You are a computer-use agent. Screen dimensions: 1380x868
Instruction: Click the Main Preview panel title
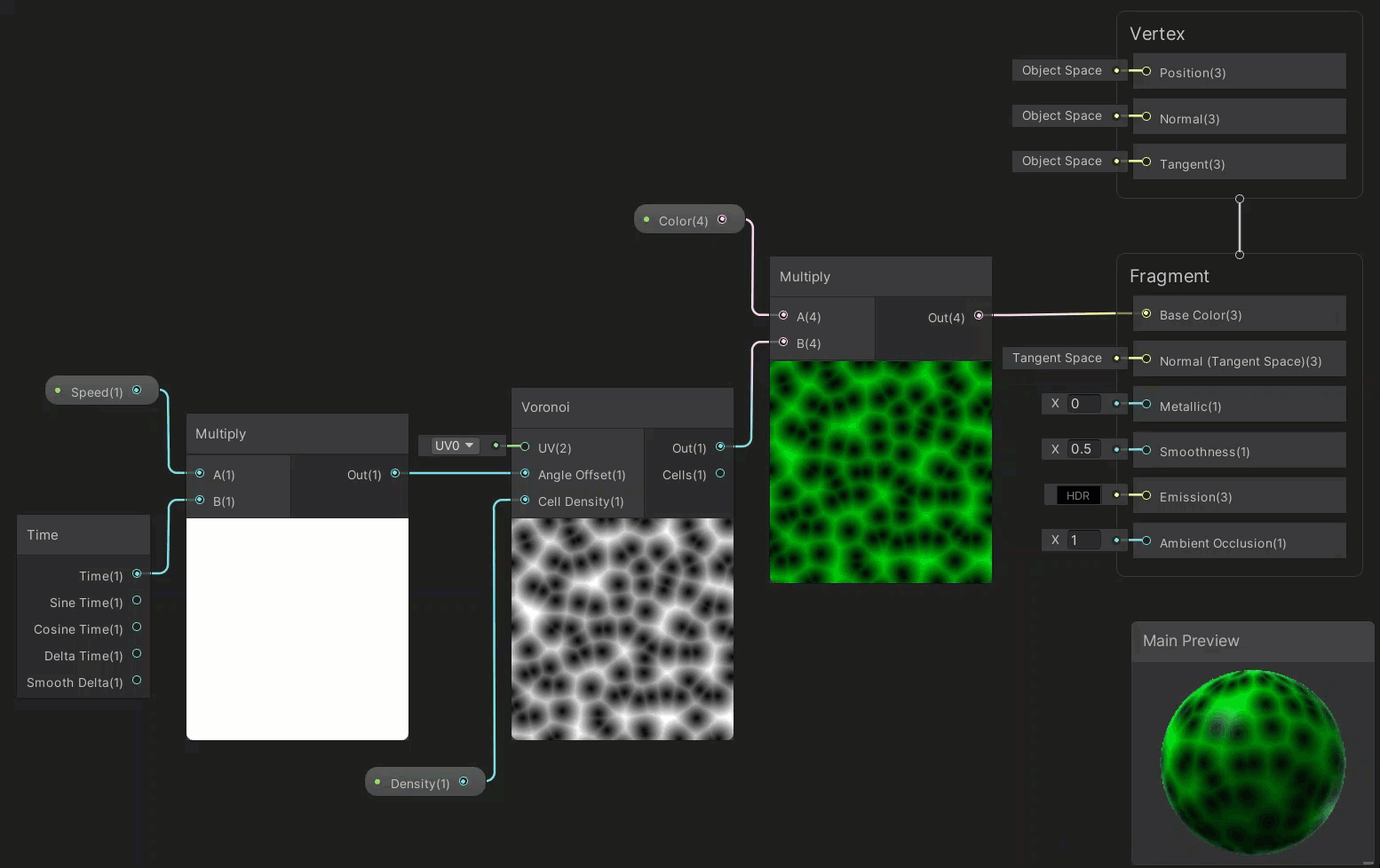[1191, 641]
